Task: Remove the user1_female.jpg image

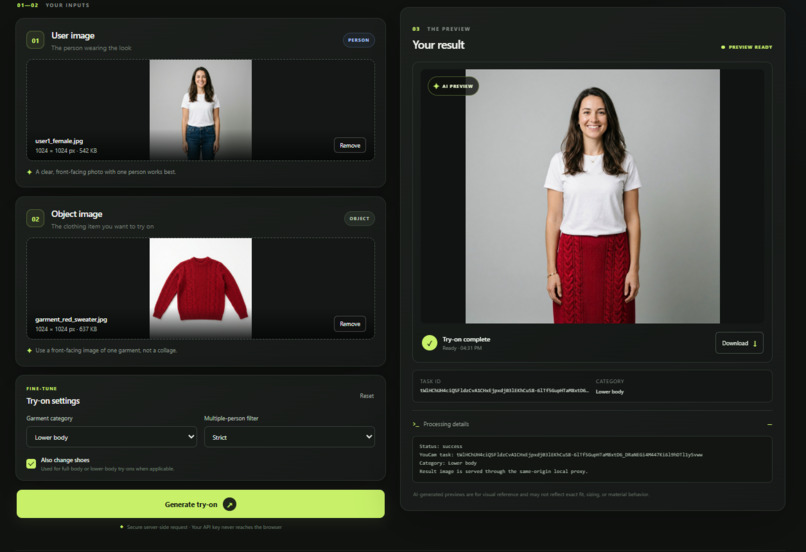Action: pos(350,145)
